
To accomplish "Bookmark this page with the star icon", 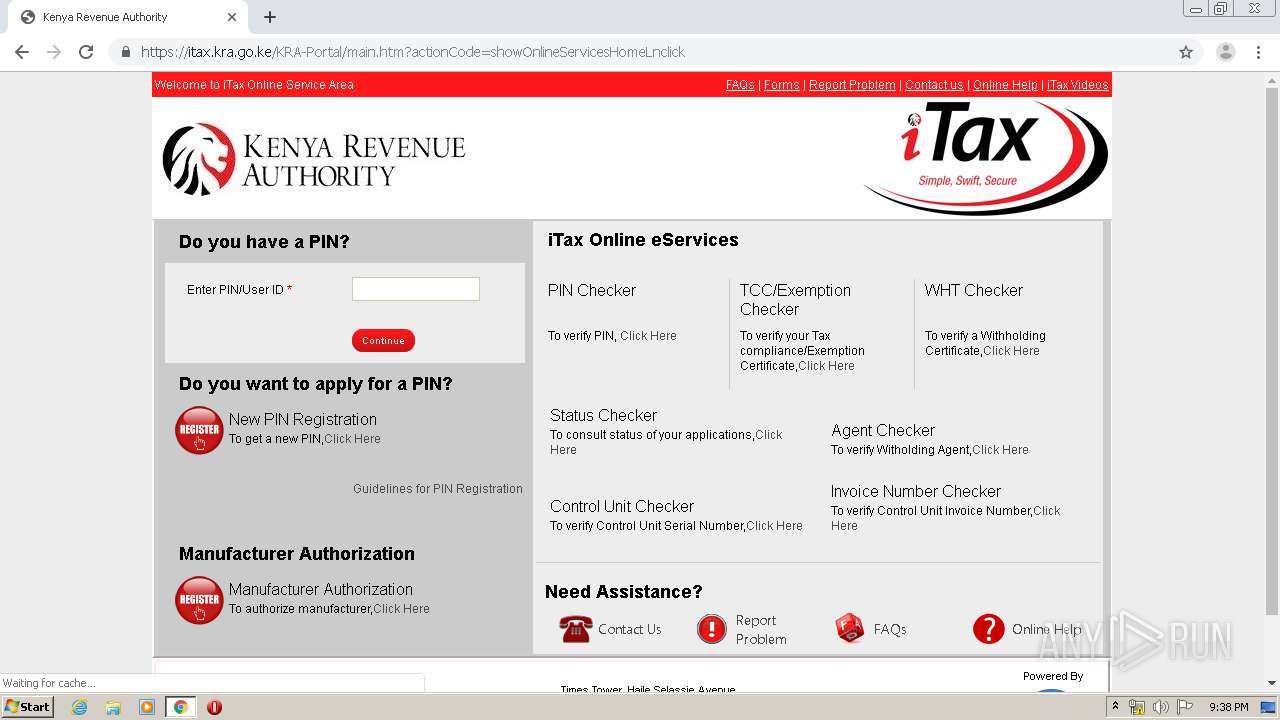I will tap(1186, 52).
